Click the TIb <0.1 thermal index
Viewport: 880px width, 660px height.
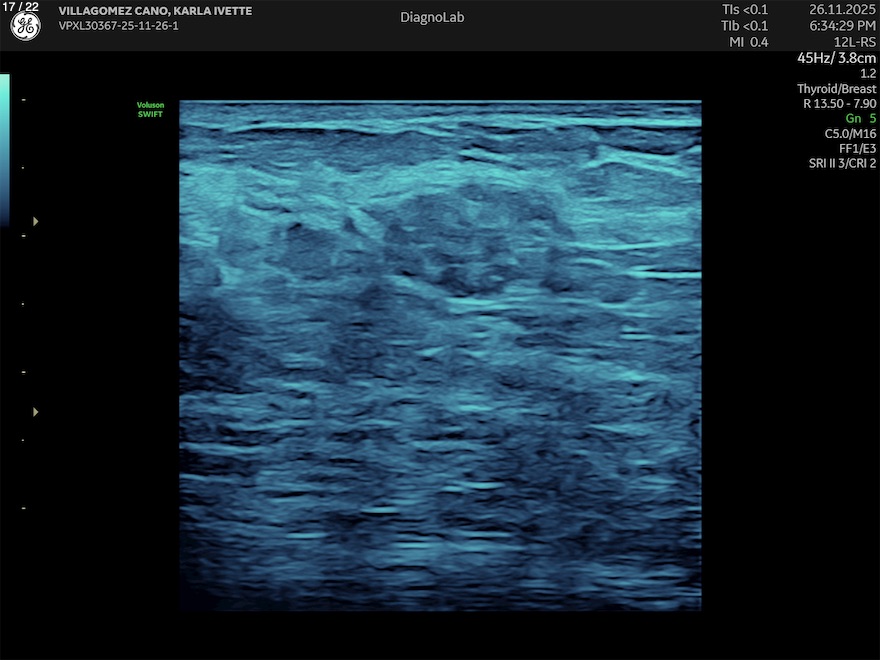pyautogui.click(x=745, y=26)
